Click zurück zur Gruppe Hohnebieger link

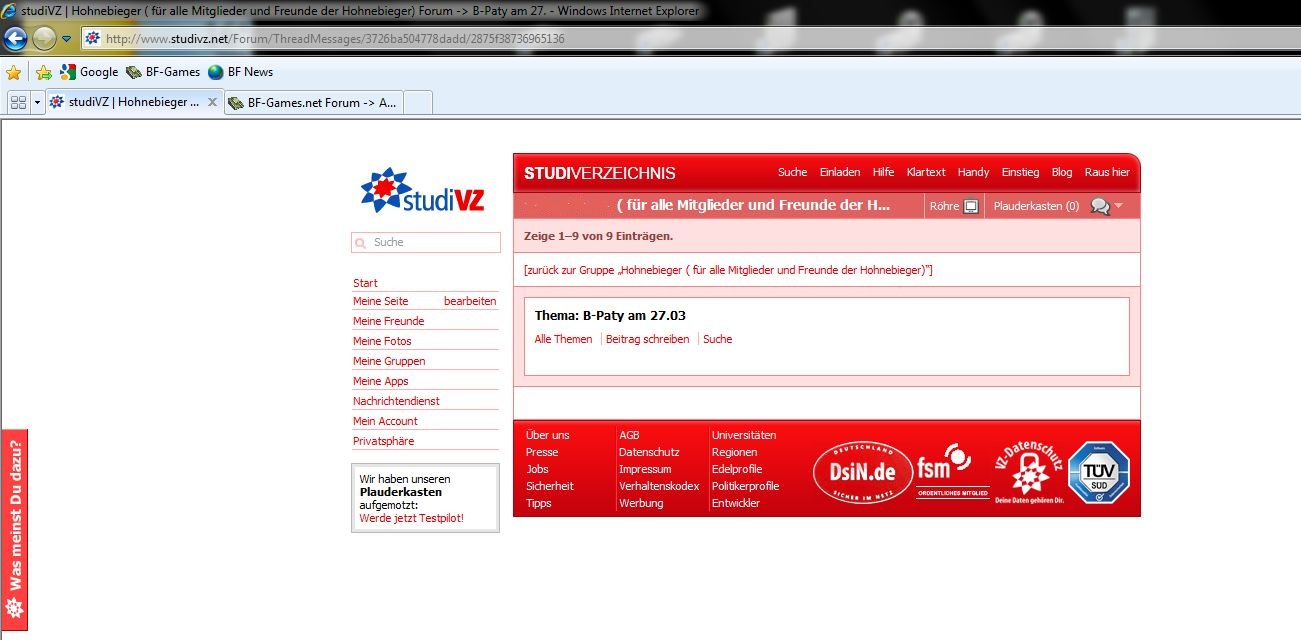(x=728, y=270)
